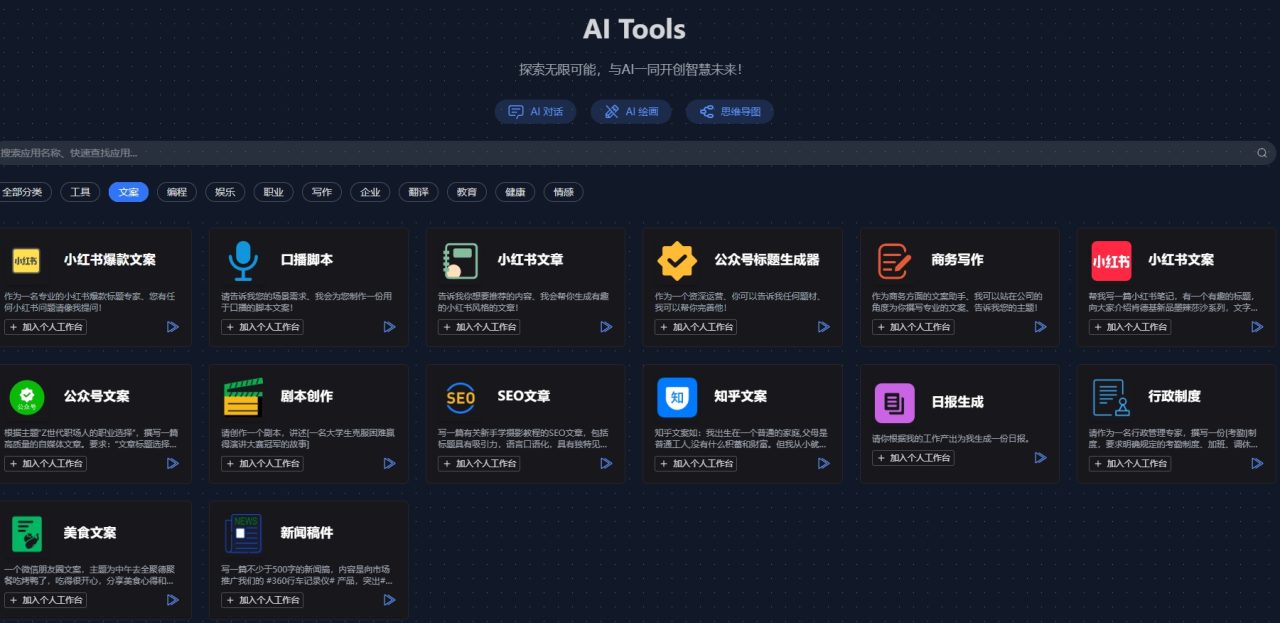Switch to the 全部分类 tab
Screen dimensions: 1280x623
(x=26, y=191)
